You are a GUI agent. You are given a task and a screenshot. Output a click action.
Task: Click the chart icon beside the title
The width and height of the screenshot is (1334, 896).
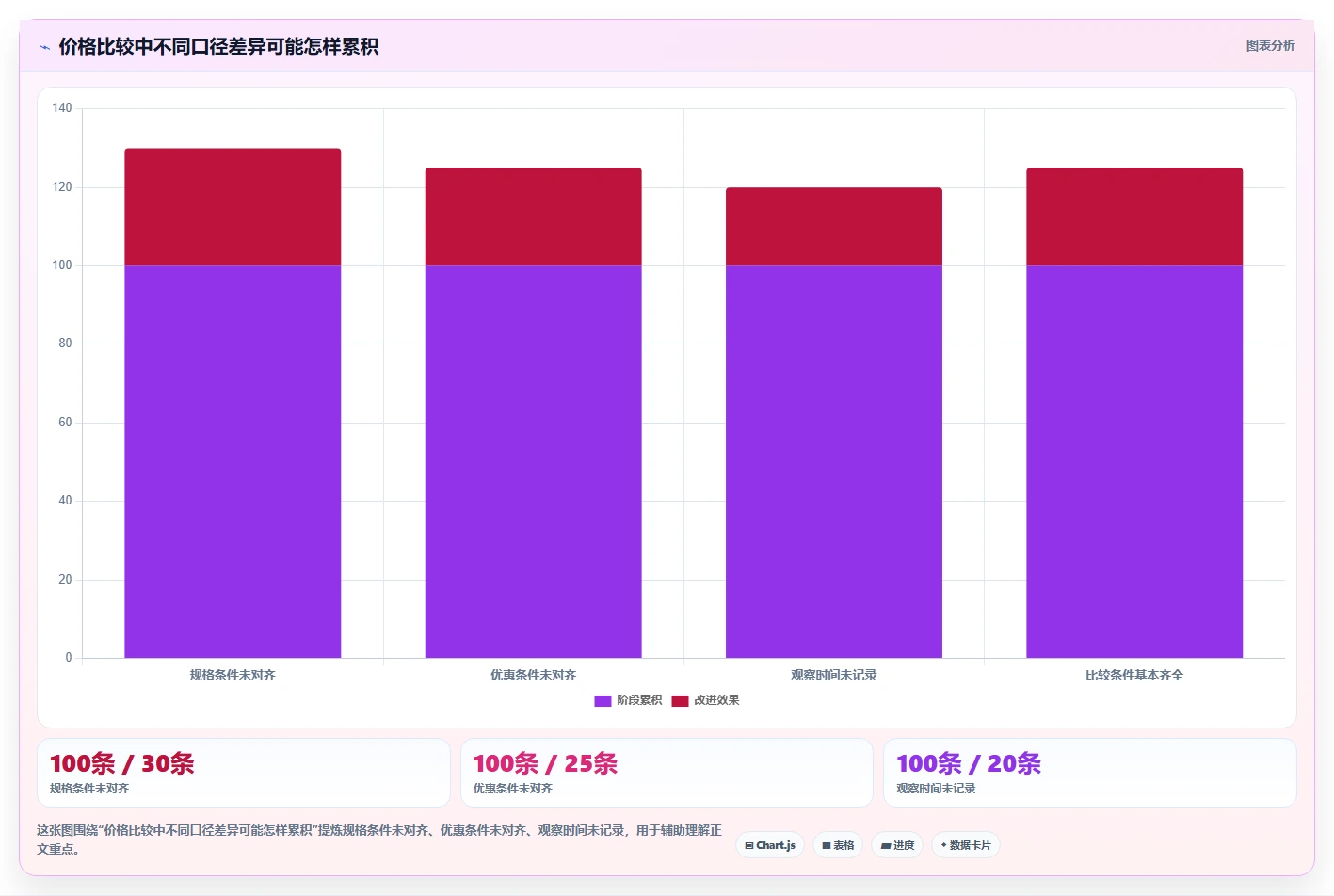(44, 47)
